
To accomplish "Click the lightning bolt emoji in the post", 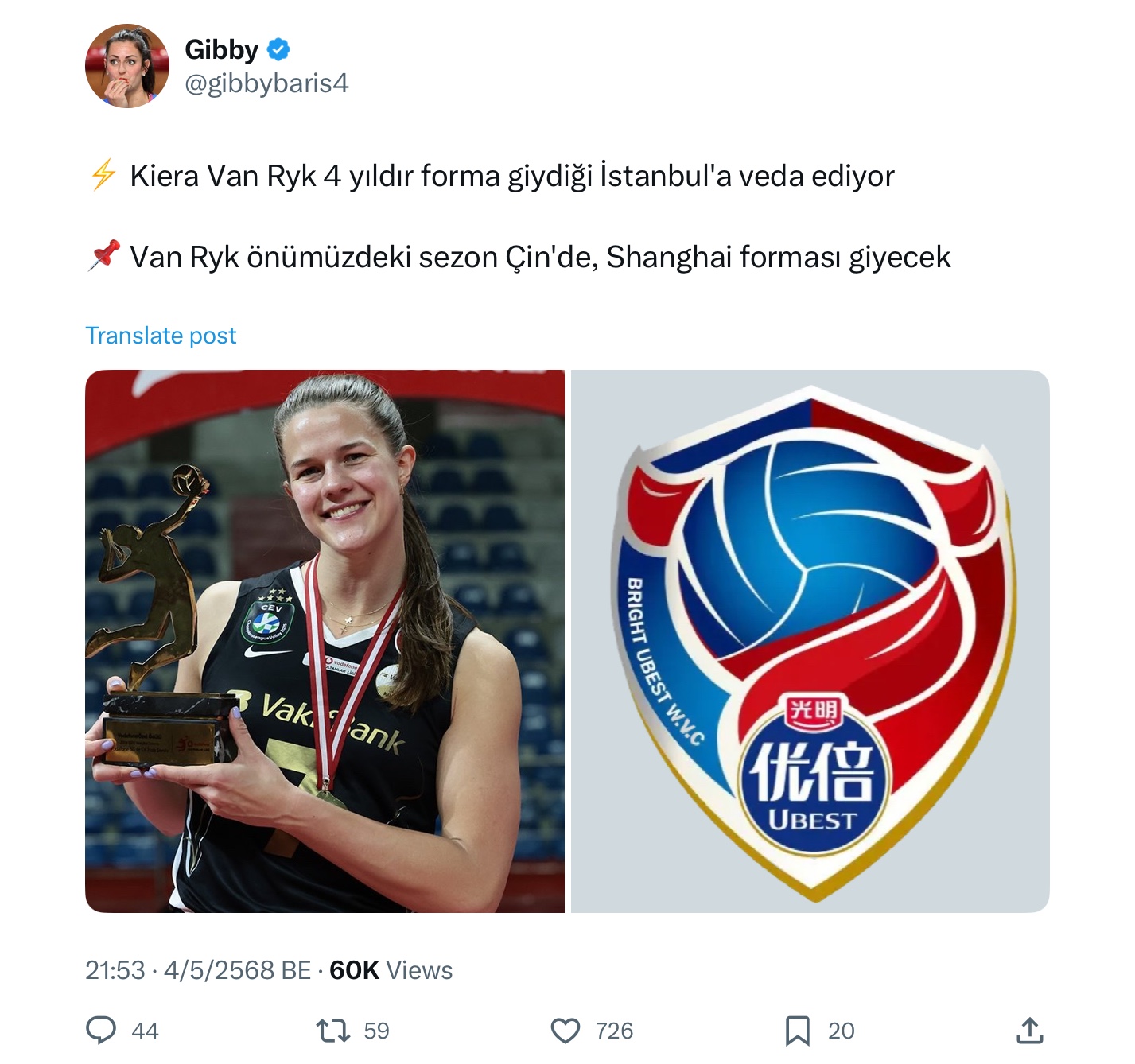I will [103, 175].
